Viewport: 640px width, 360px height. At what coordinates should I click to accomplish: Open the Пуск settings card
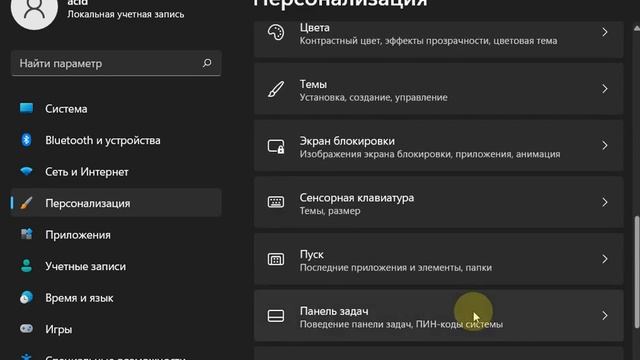pos(439,259)
